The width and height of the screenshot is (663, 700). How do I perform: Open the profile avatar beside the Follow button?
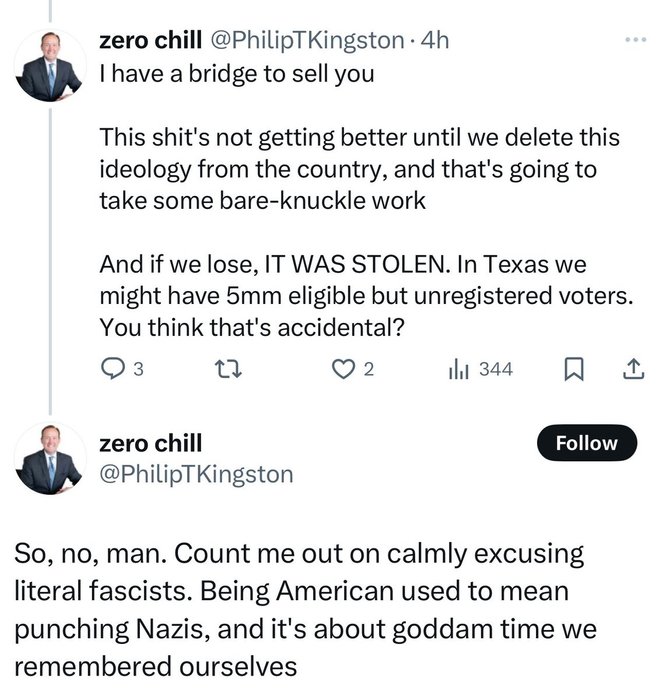[49, 459]
